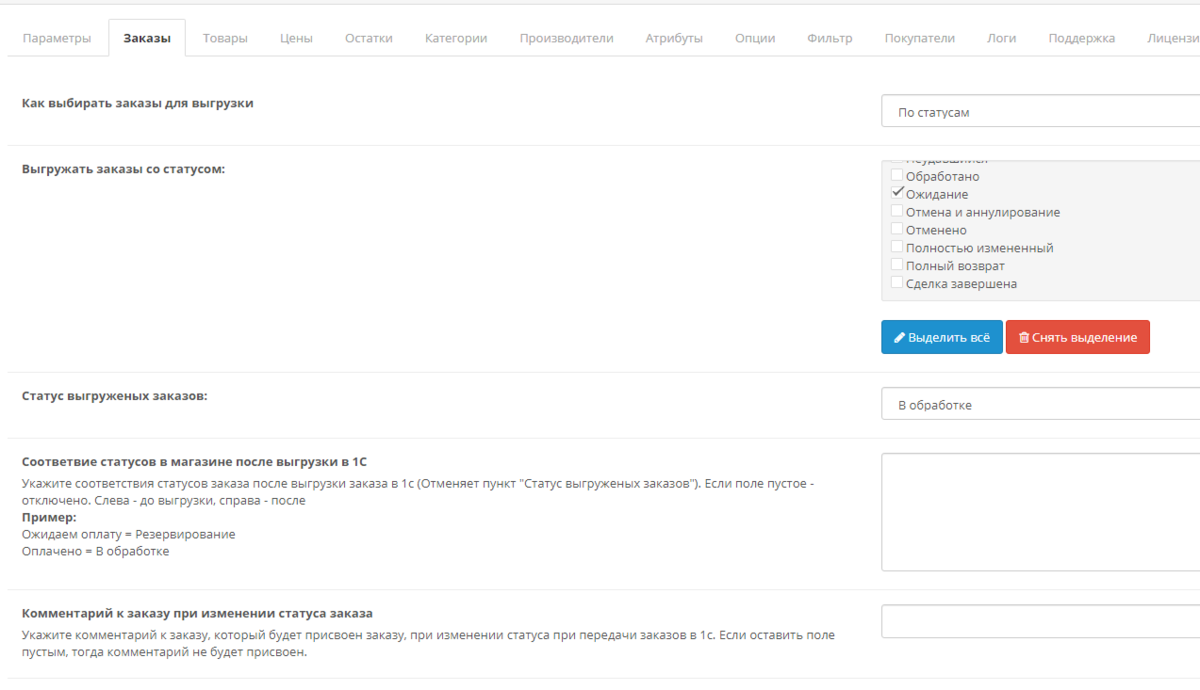Click the 'Как выбирать заказы для выгрузки' label
The height and width of the screenshot is (690, 1200).
click(138, 103)
